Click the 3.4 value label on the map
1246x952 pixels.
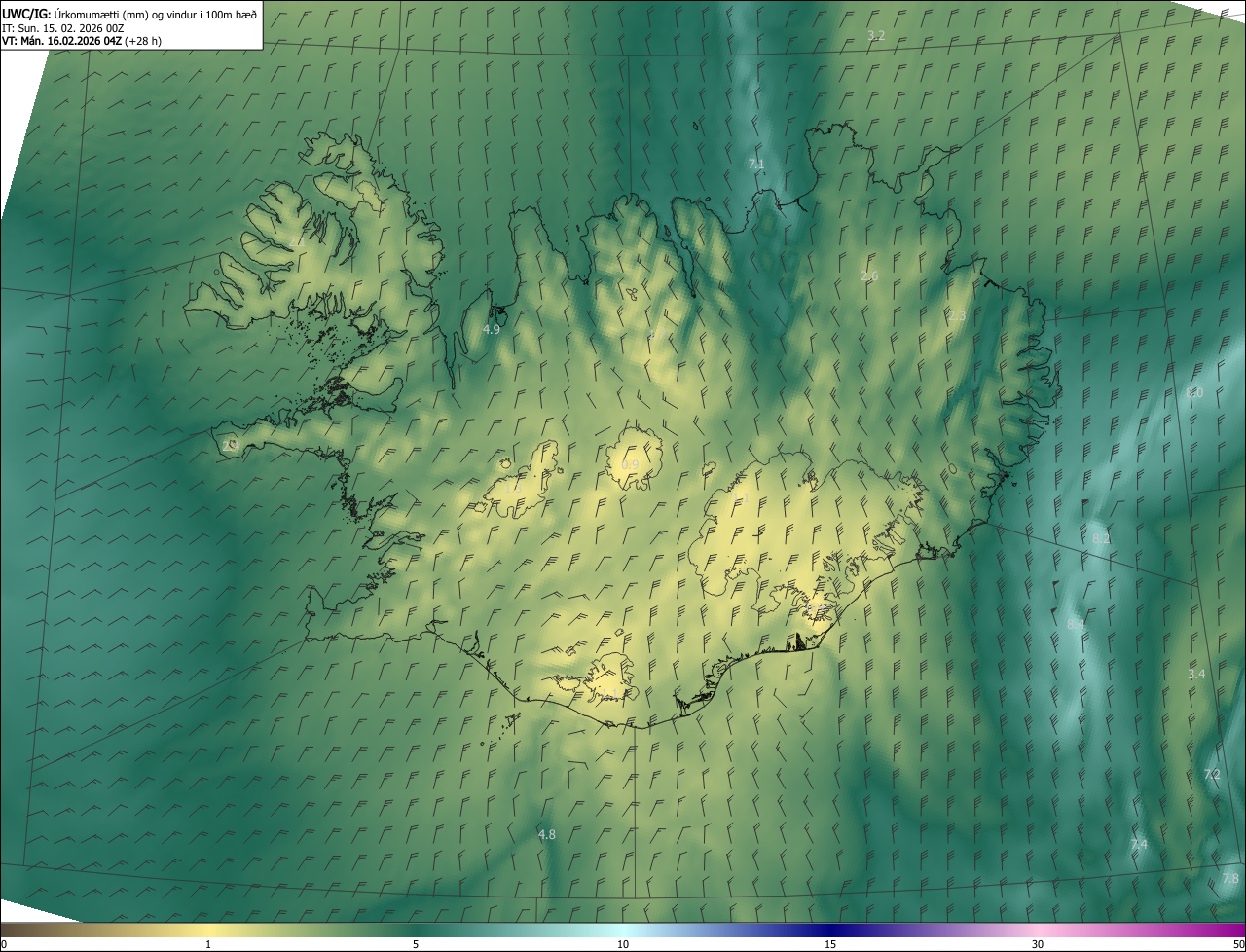click(1196, 674)
